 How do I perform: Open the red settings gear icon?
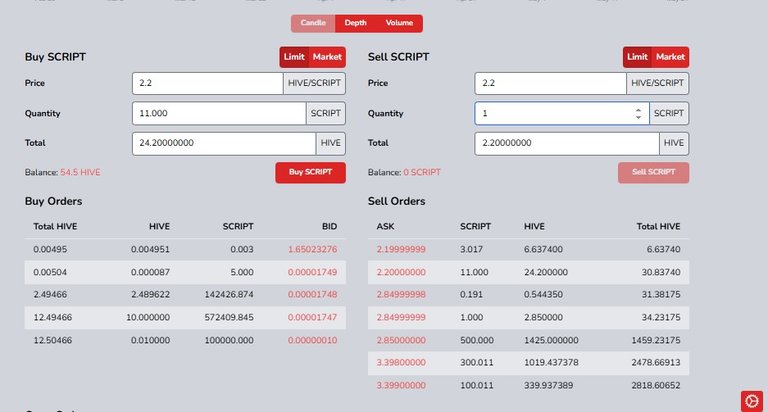[x=751, y=401]
